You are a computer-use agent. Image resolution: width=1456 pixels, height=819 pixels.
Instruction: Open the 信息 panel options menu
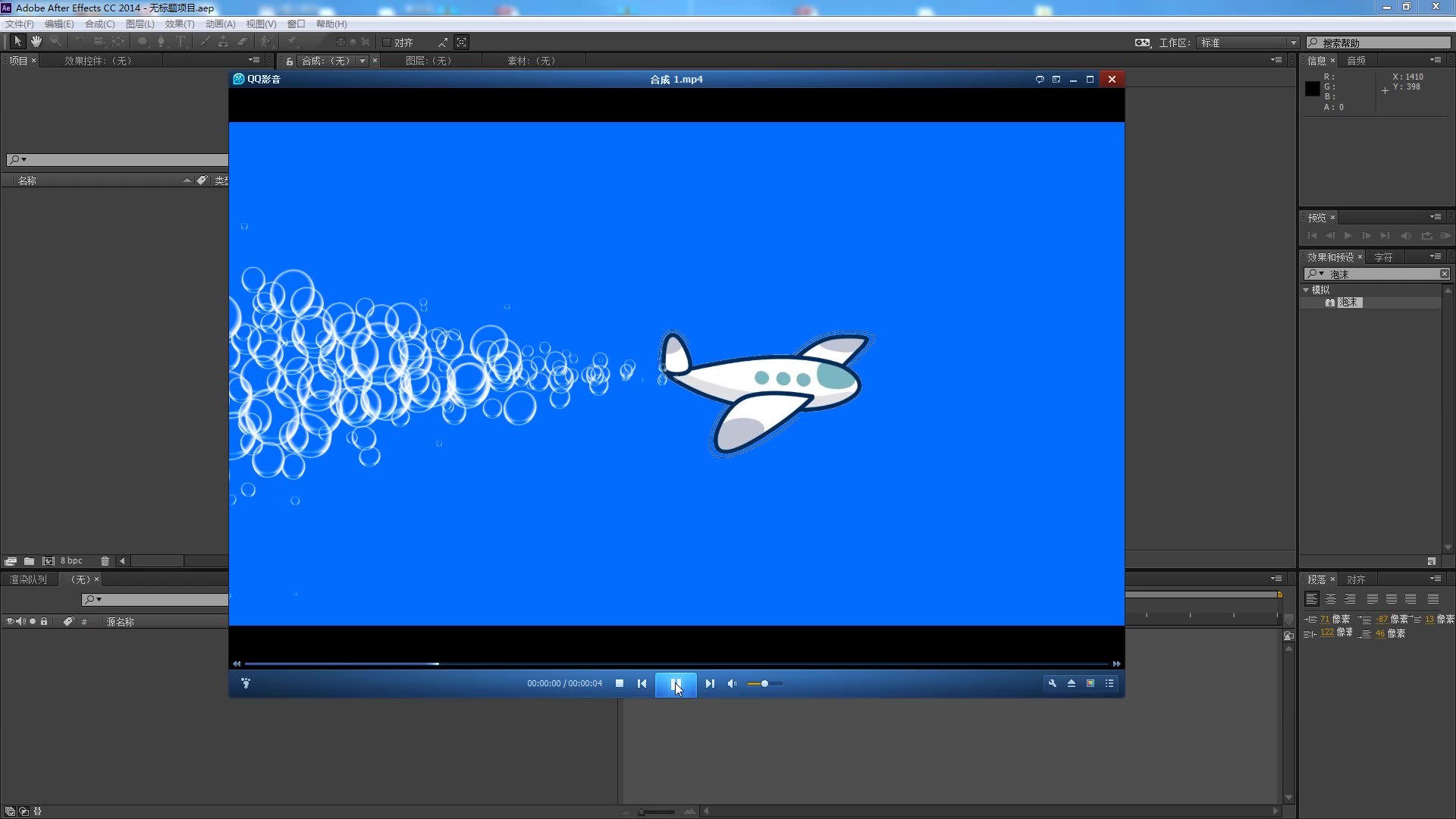1436,60
